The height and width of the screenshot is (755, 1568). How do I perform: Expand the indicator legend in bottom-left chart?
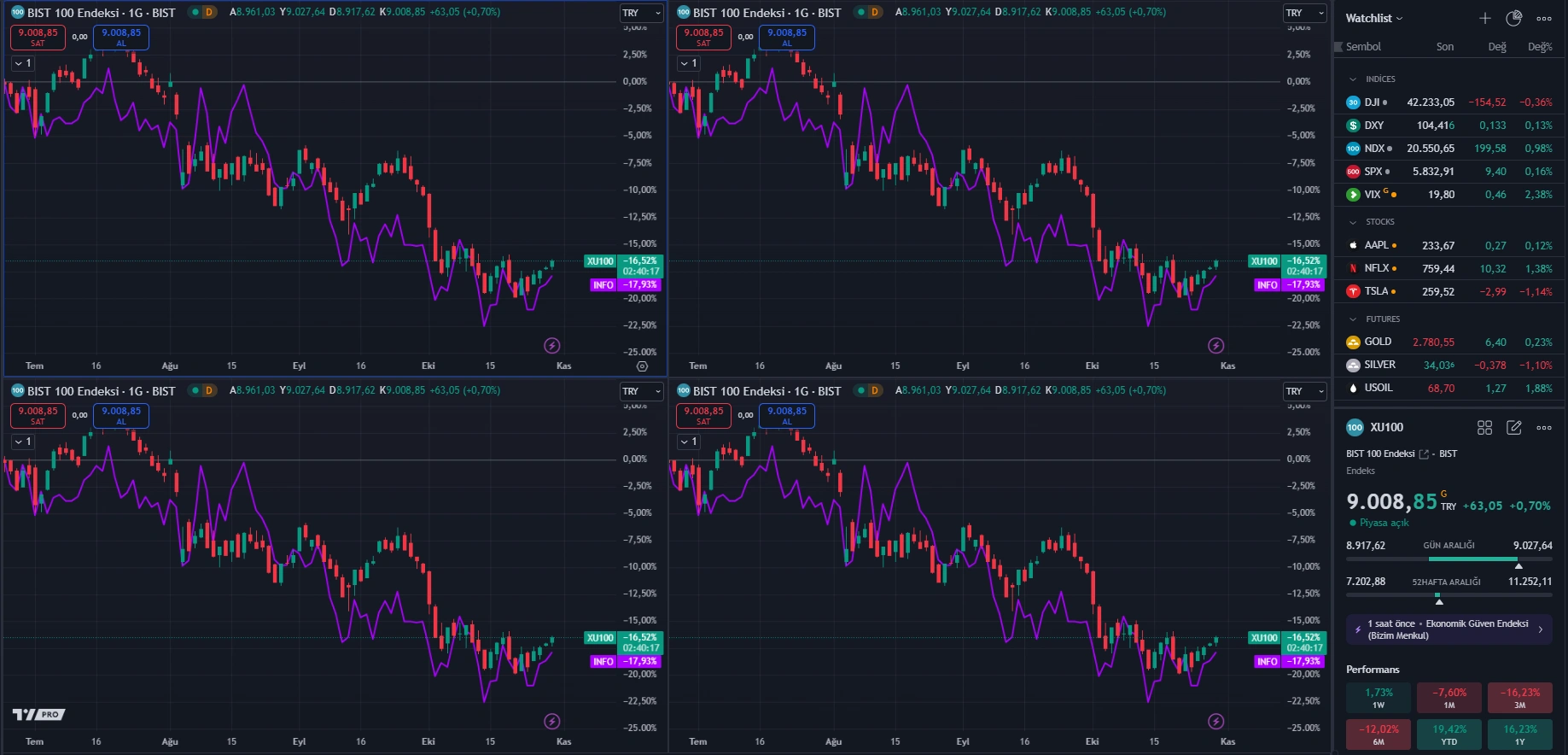[22, 442]
